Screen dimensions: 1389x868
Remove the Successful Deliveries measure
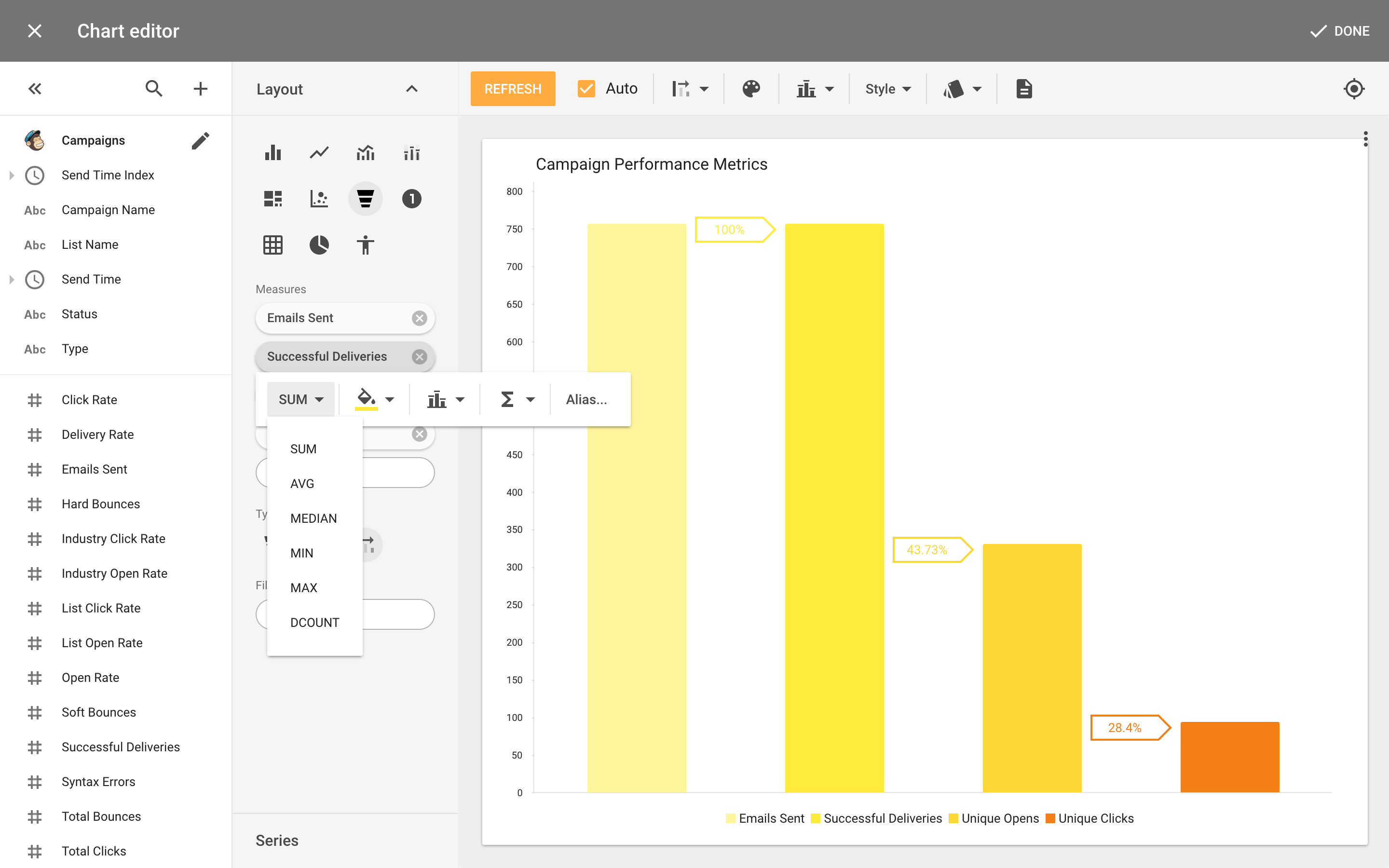(x=420, y=356)
